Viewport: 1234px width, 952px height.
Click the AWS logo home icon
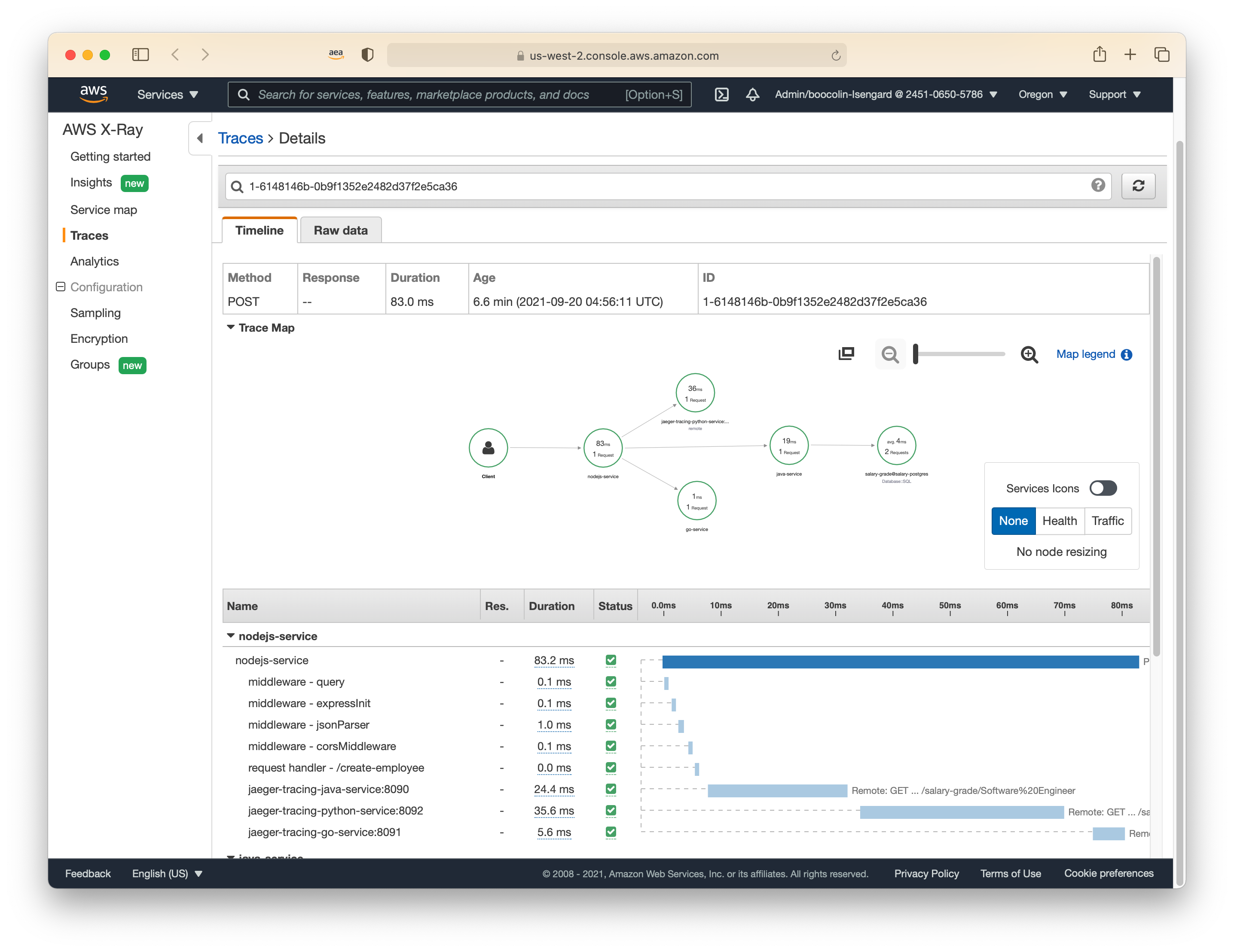[x=93, y=94]
